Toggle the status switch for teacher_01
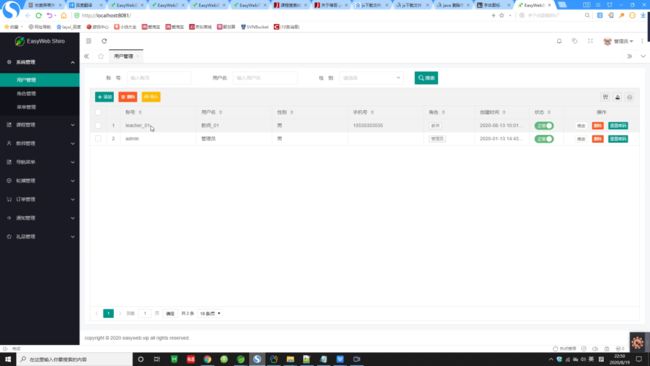The width and height of the screenshot is (650, 366). pos(544,126)
